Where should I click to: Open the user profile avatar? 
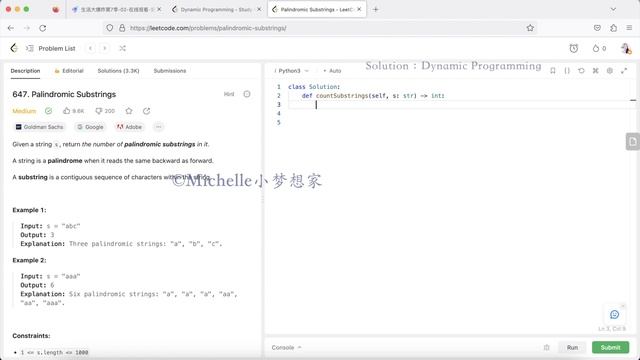pyautogui.click(x=626, y=48)
